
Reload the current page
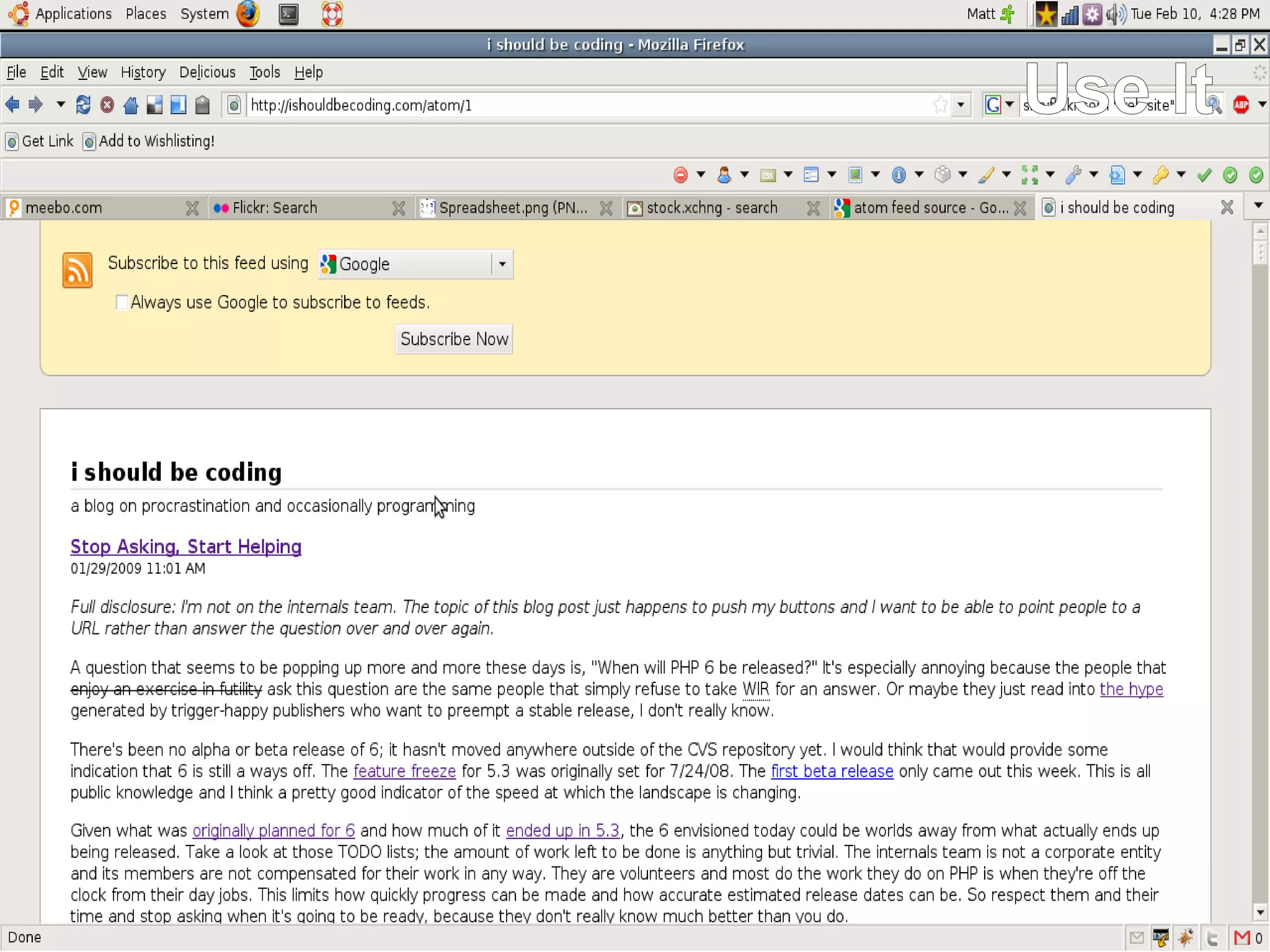pos(83,105)
